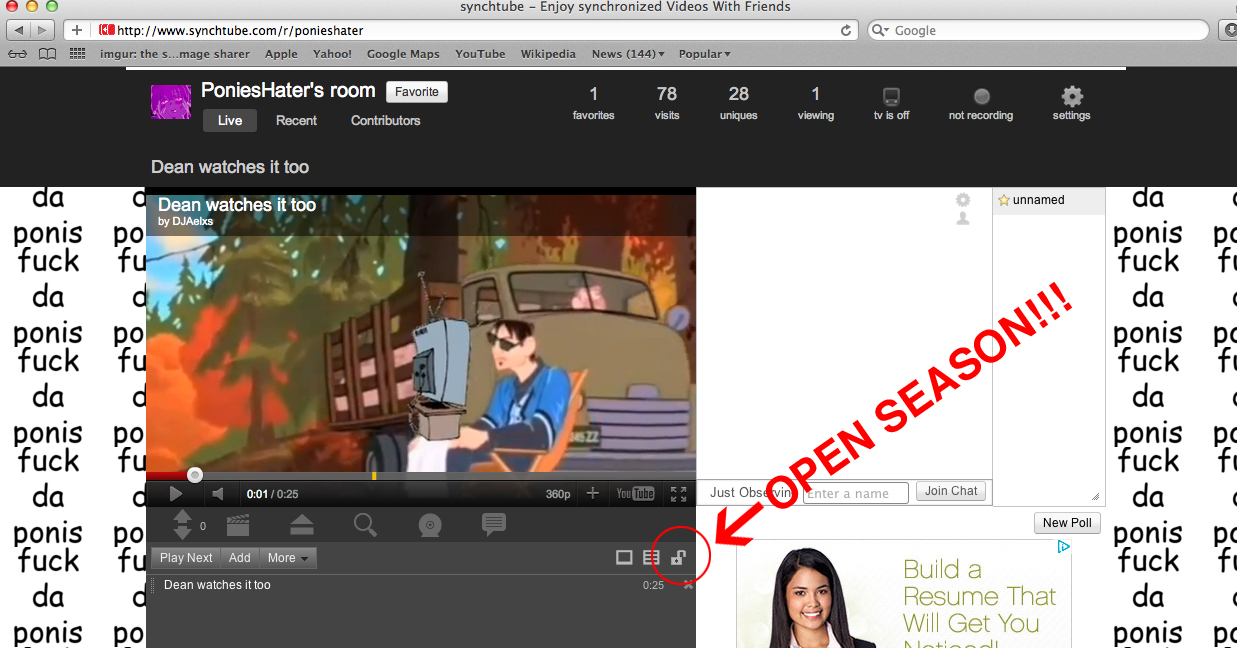The width and height of the screenshot is (1237, 648).
Task: Click the PoniesHater room avatar
Action: [x=171, y=102]
